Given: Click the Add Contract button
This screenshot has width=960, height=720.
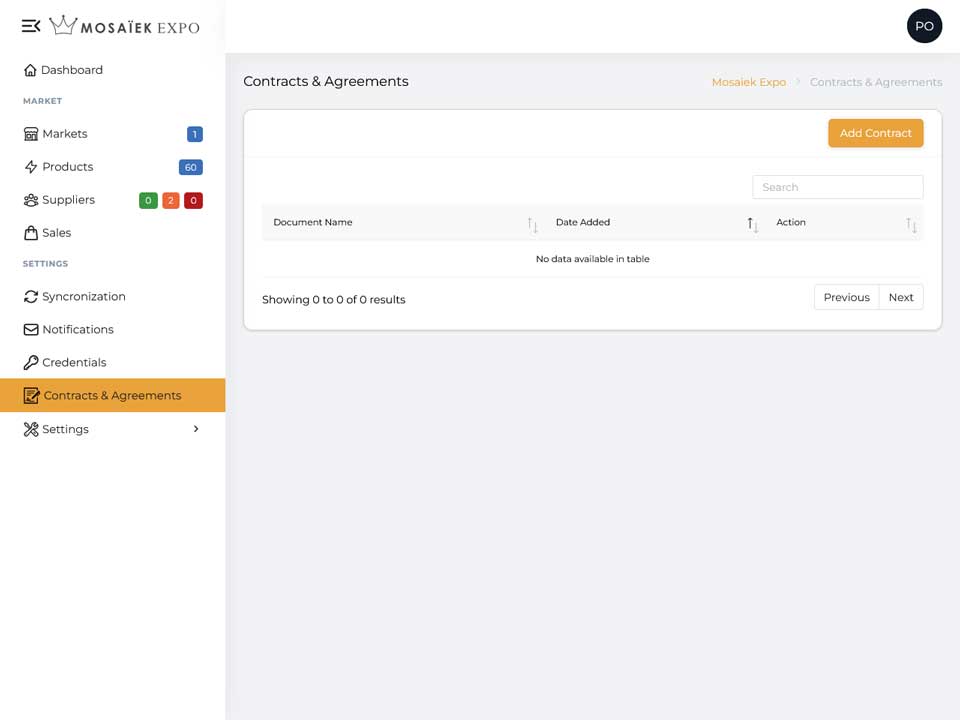Looking at the screenshot, I should pyautogui.click(x=876, y=133).
